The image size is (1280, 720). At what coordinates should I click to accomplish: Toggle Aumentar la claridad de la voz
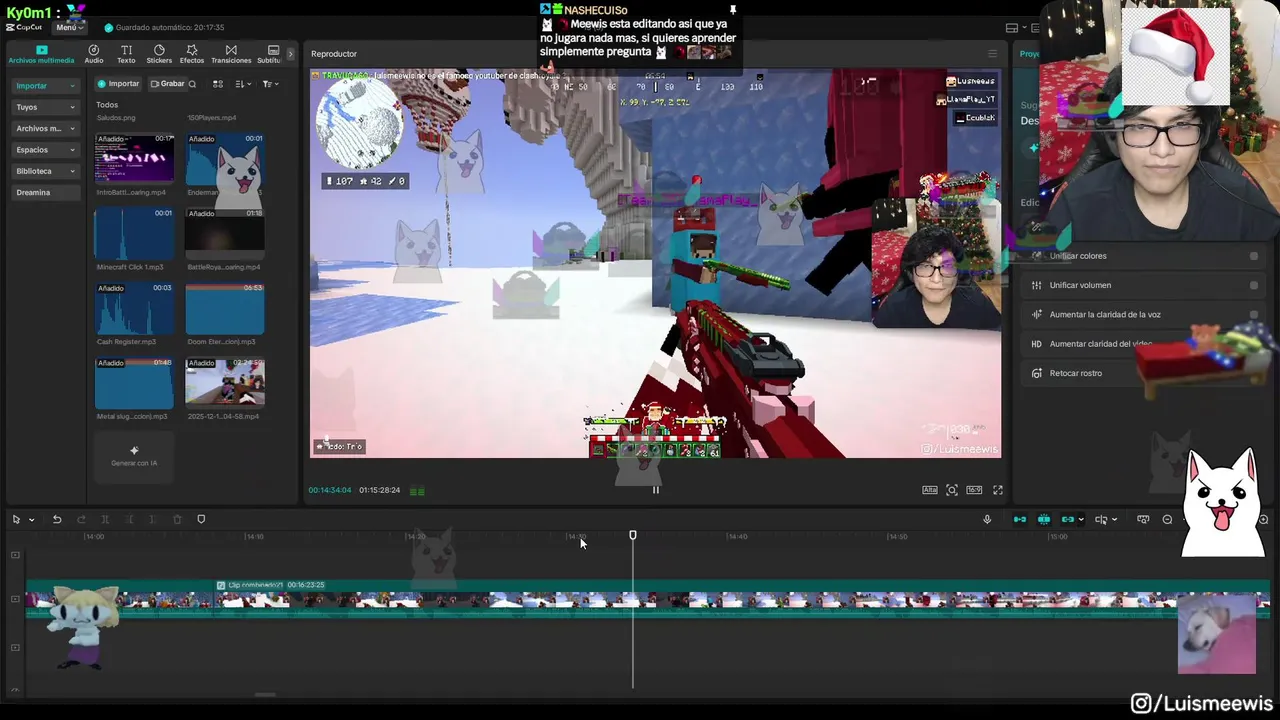[1253, 314]
